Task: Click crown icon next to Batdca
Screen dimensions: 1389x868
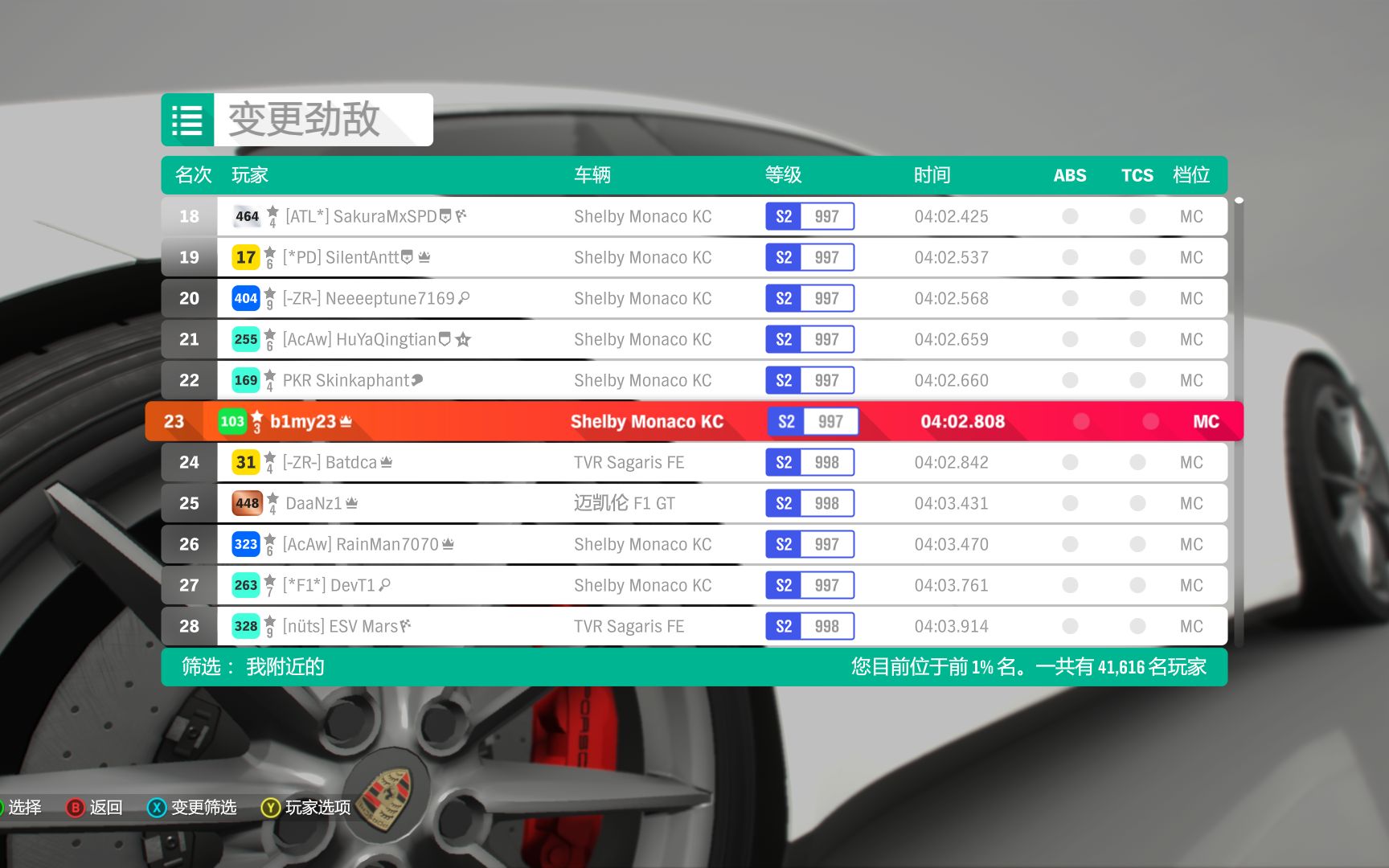Action: 387,462
